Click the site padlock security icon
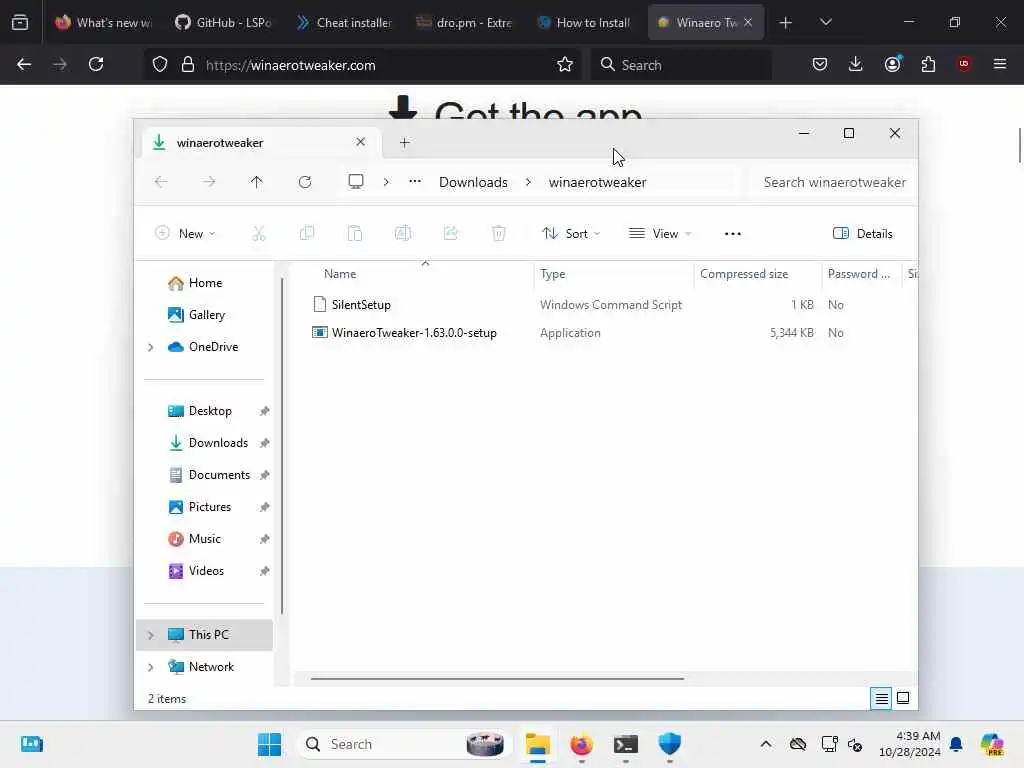 pos(188,65)
